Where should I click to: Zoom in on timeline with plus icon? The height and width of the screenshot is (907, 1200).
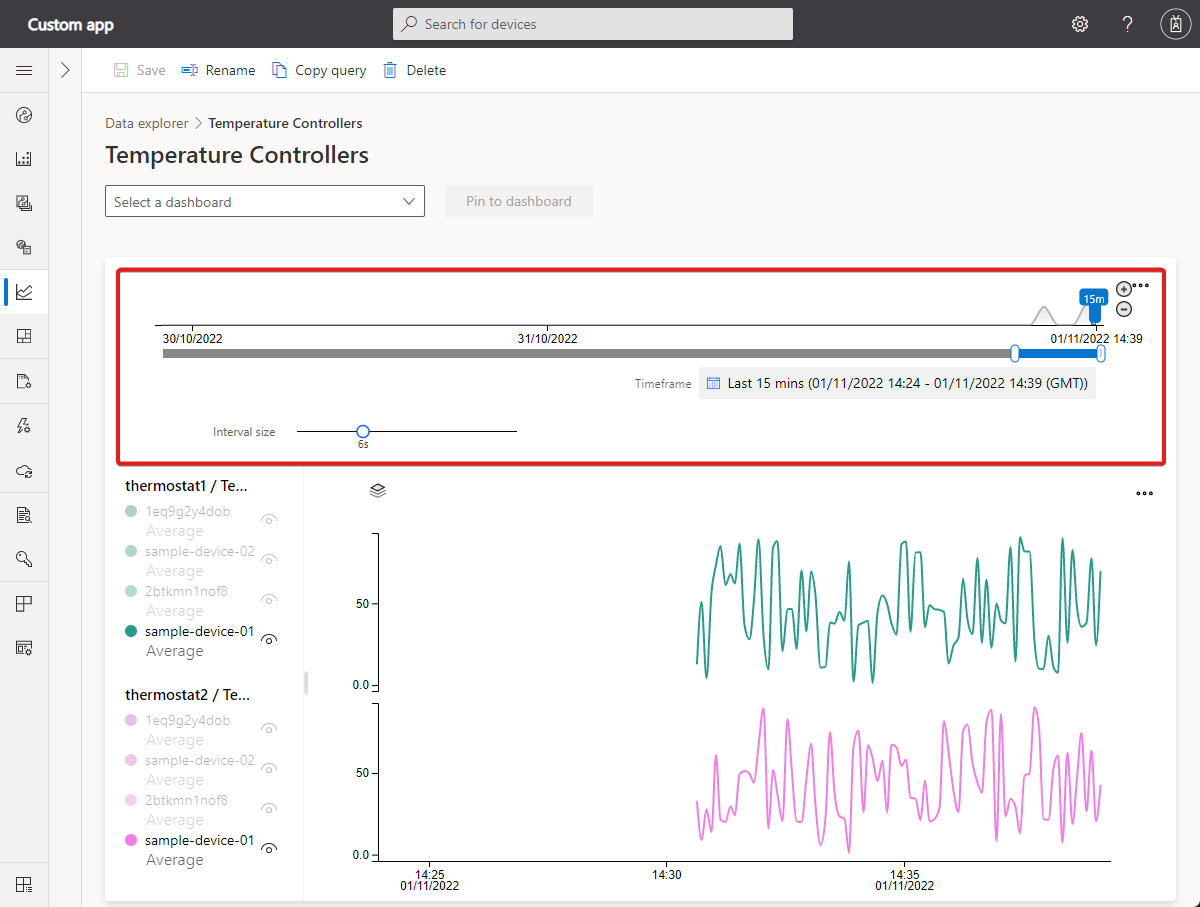click(1124, 289)
